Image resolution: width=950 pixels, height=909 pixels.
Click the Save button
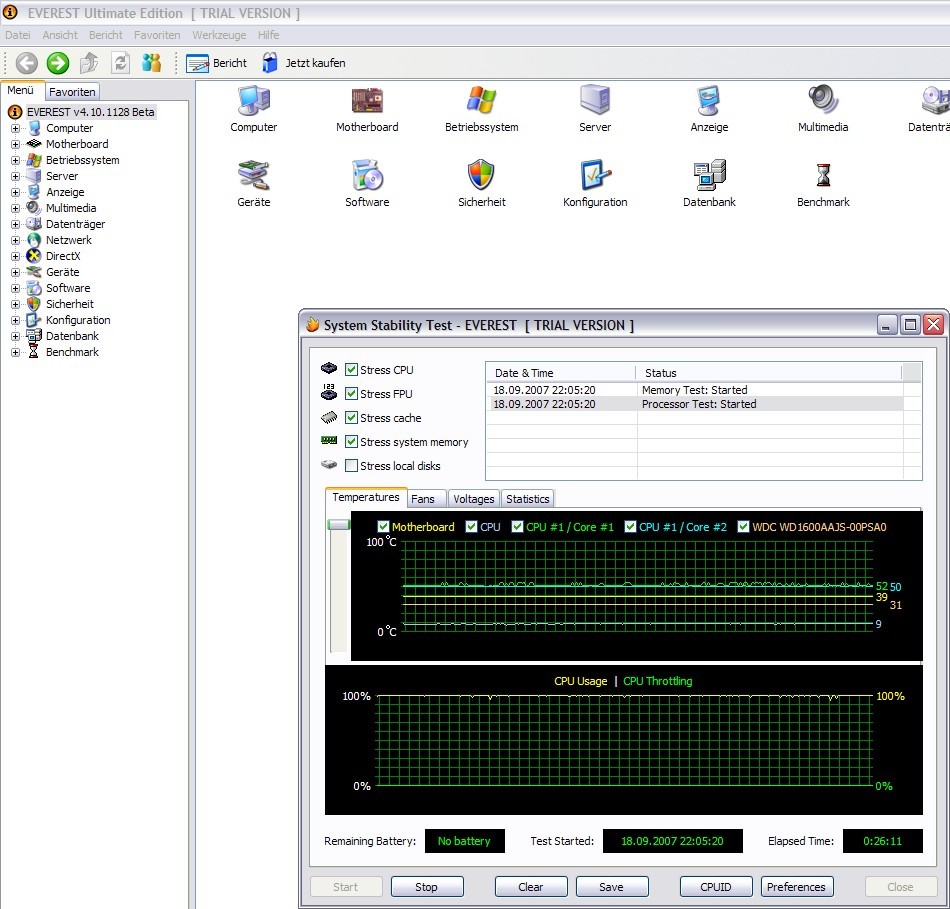pos(611,887)
